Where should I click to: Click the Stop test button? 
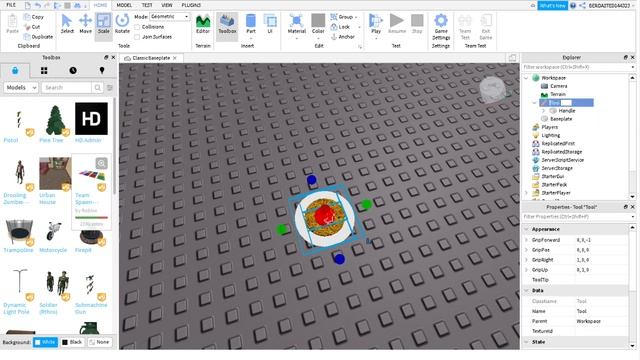417,24
